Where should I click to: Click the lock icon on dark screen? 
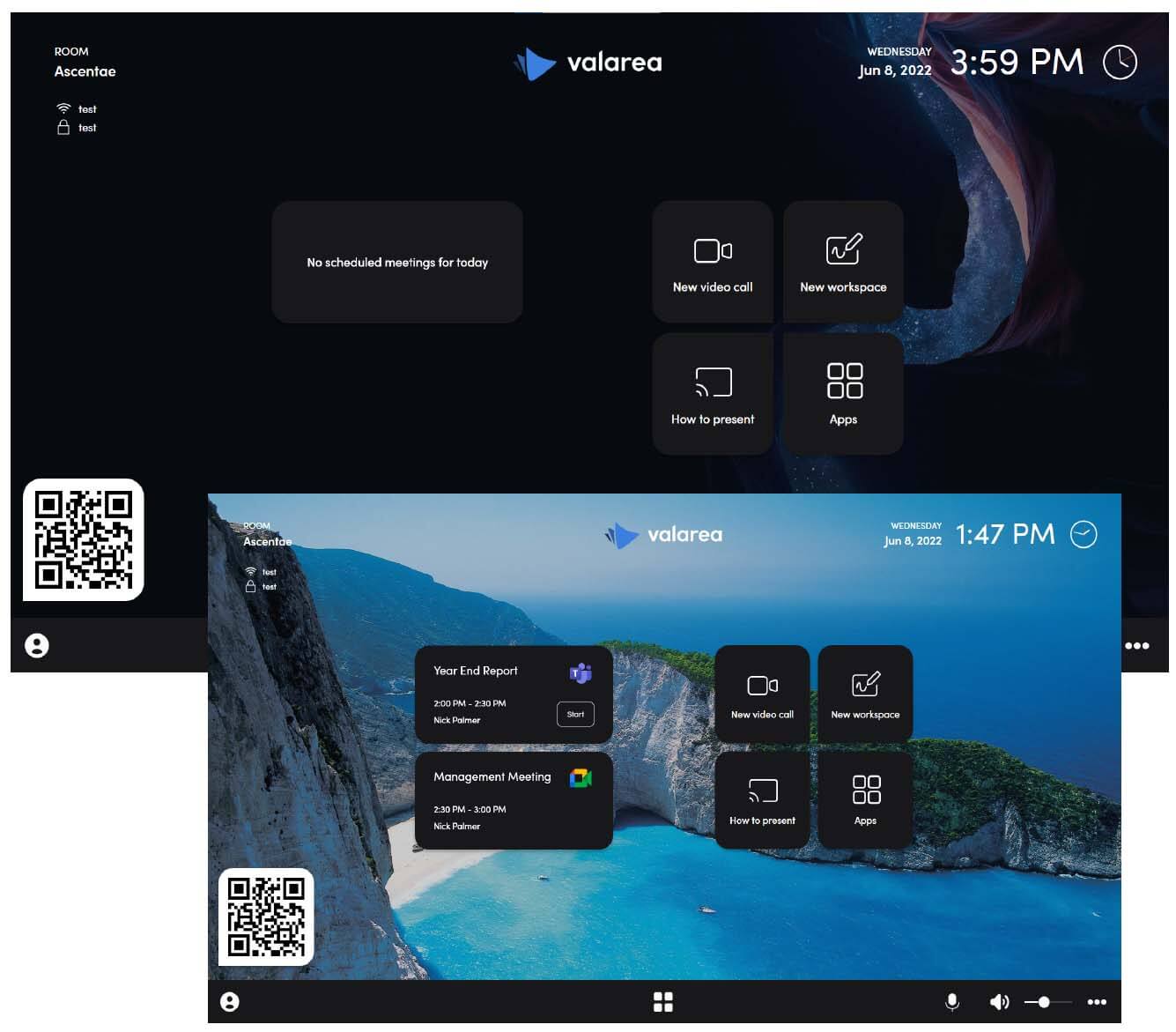point(63,127)
